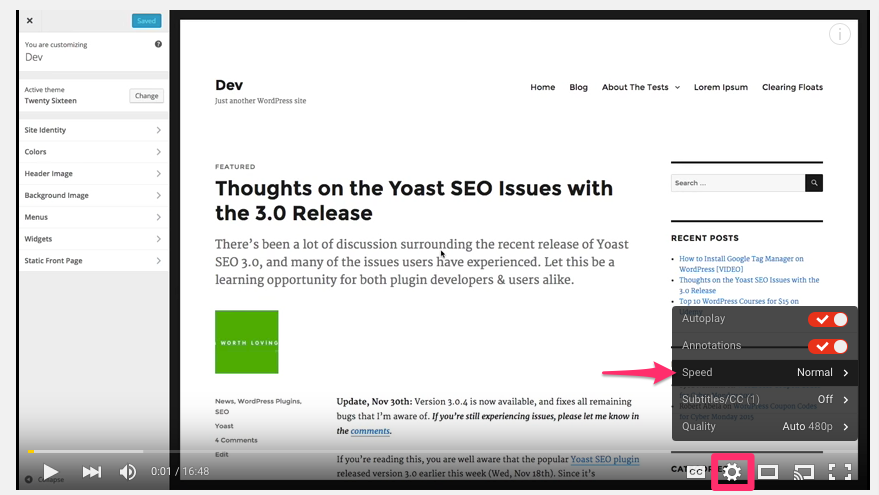Switch to theater mode view
The width and height of the screenshot is (879, 495).
click(767, 472)
